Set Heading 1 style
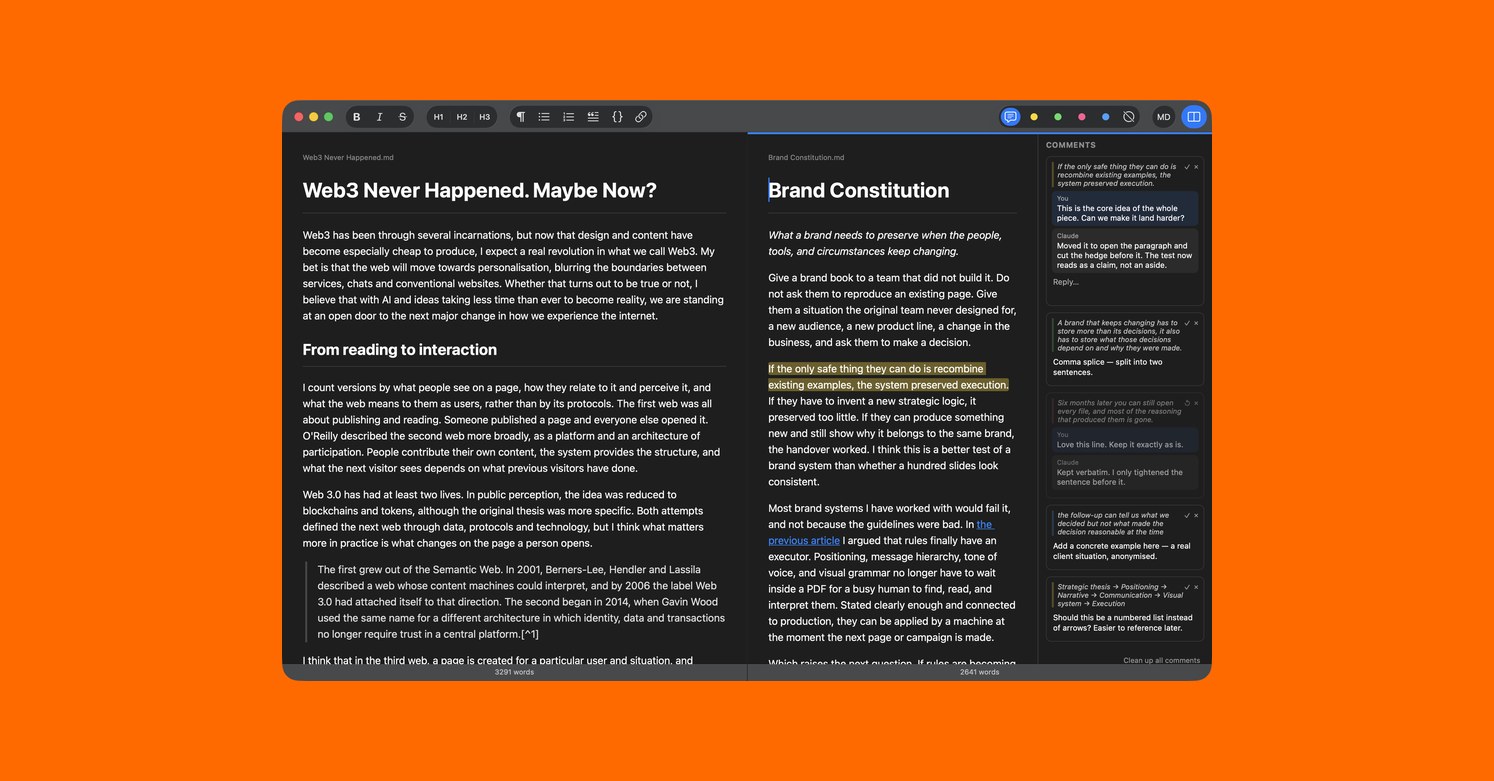 pos(438,117)
